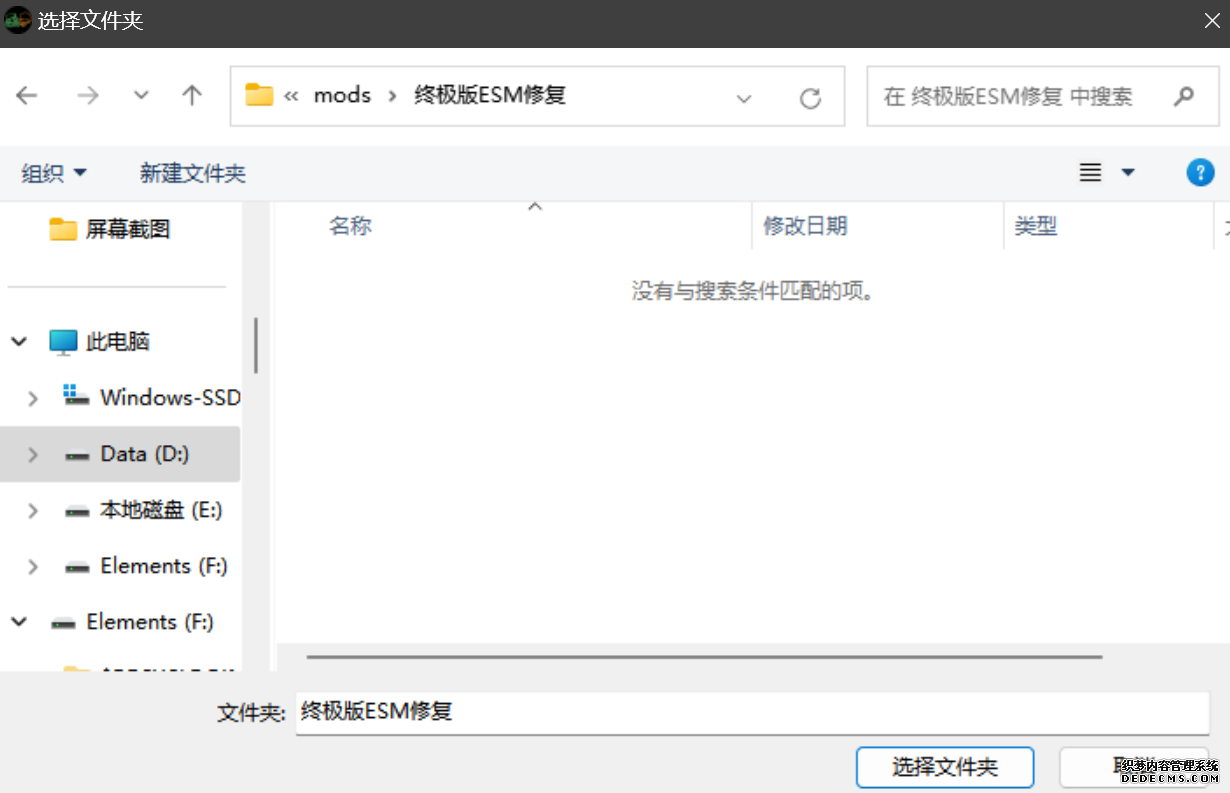Screen dimensions: 1230x793
Task: Open help with the blue question icon
Action: tap(1199, 172)
